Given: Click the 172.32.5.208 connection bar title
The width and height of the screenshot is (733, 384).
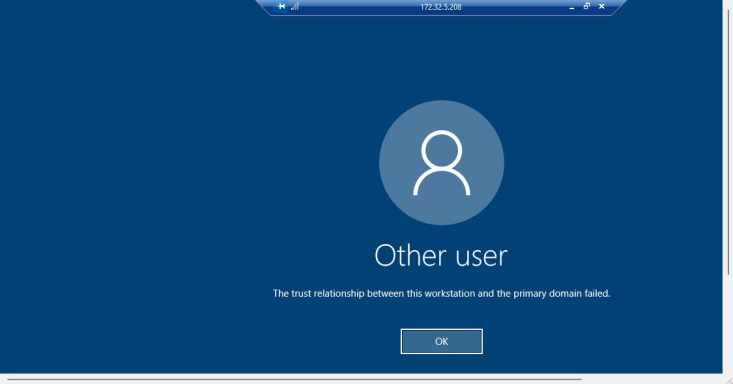Looking at the screenshot, I should pos(441,7).
